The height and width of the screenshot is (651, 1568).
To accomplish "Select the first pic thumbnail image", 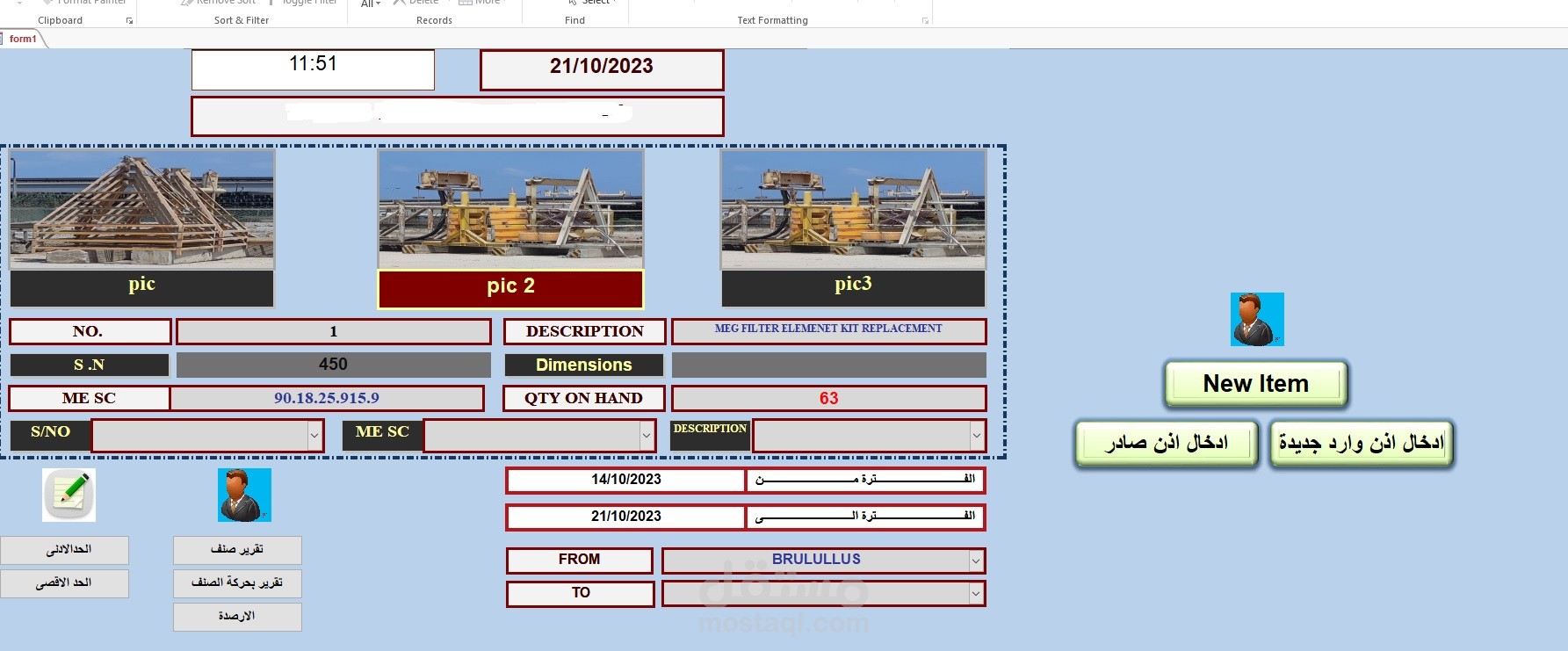I will (142, 209).
